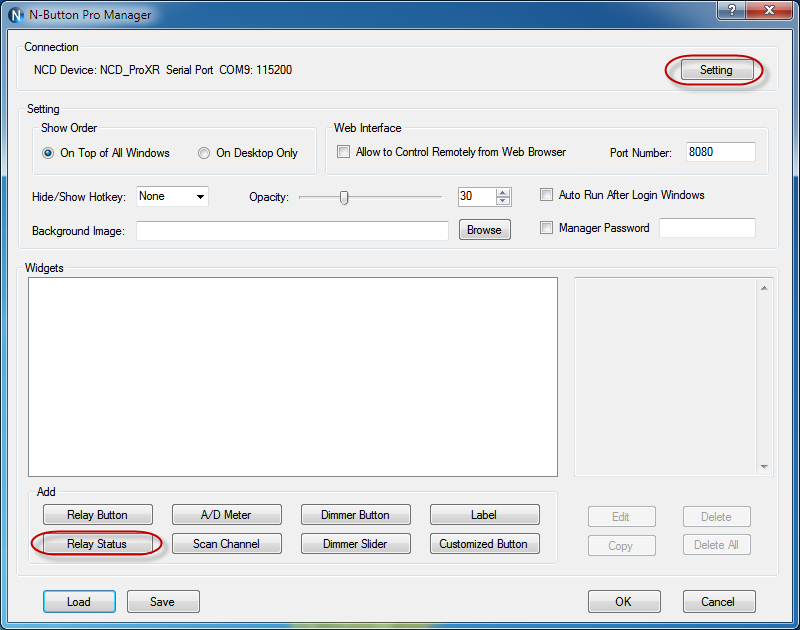
Task: Confirm with the OK button
Action: [624, 602]
